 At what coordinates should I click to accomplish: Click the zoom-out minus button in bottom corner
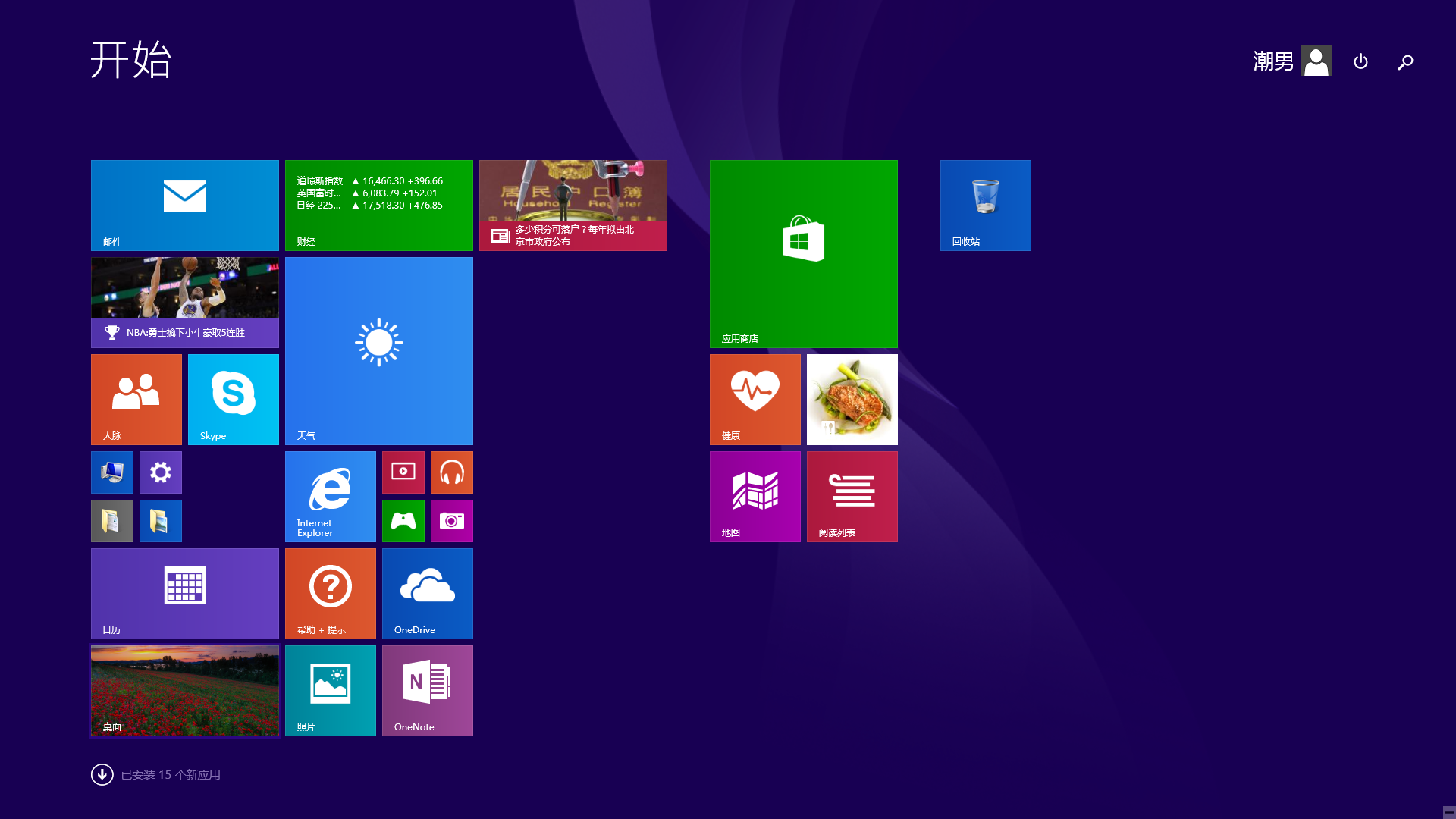(1449, 812)
